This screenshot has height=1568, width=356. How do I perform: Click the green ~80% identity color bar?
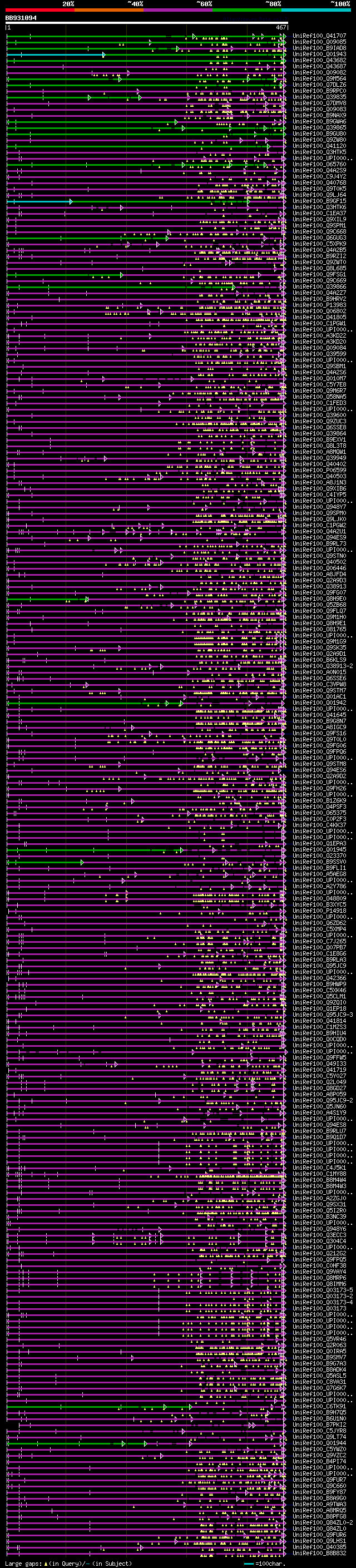(247, 11)
